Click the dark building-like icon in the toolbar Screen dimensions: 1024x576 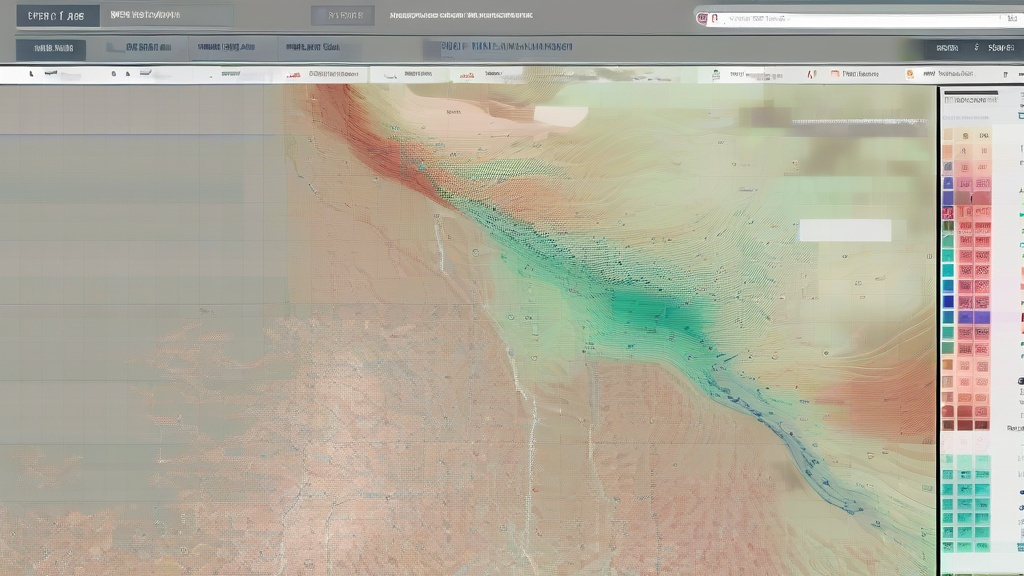715,74
